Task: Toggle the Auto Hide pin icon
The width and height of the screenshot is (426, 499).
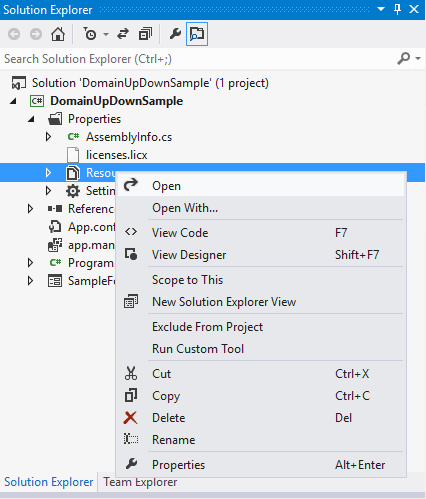Action: click(x=397, y=9)
